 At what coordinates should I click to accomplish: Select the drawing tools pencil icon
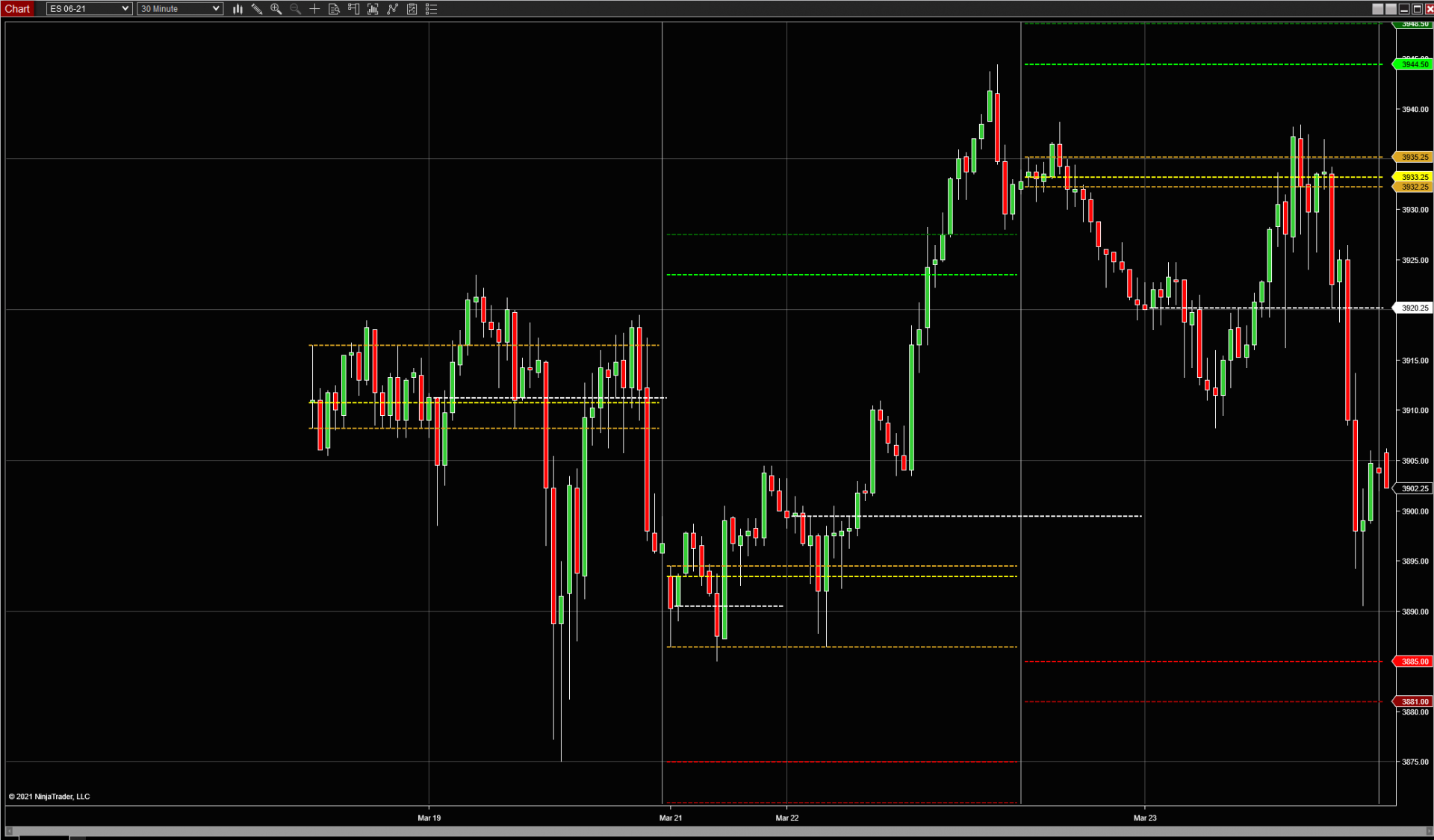257,9
